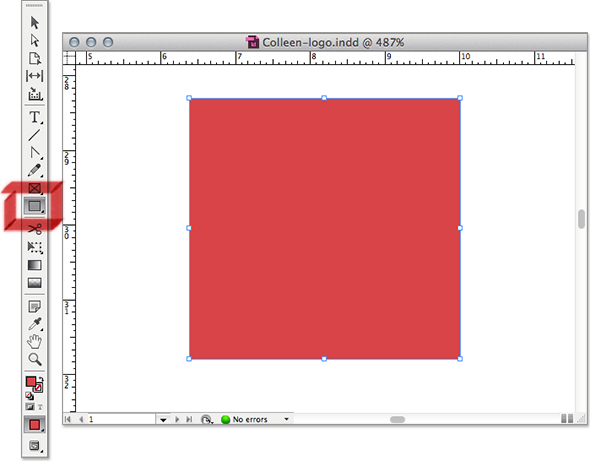This screenshot has height=461, width=590.
Task: Toggle formatting affects container
Action: click(x=30, y=407)
